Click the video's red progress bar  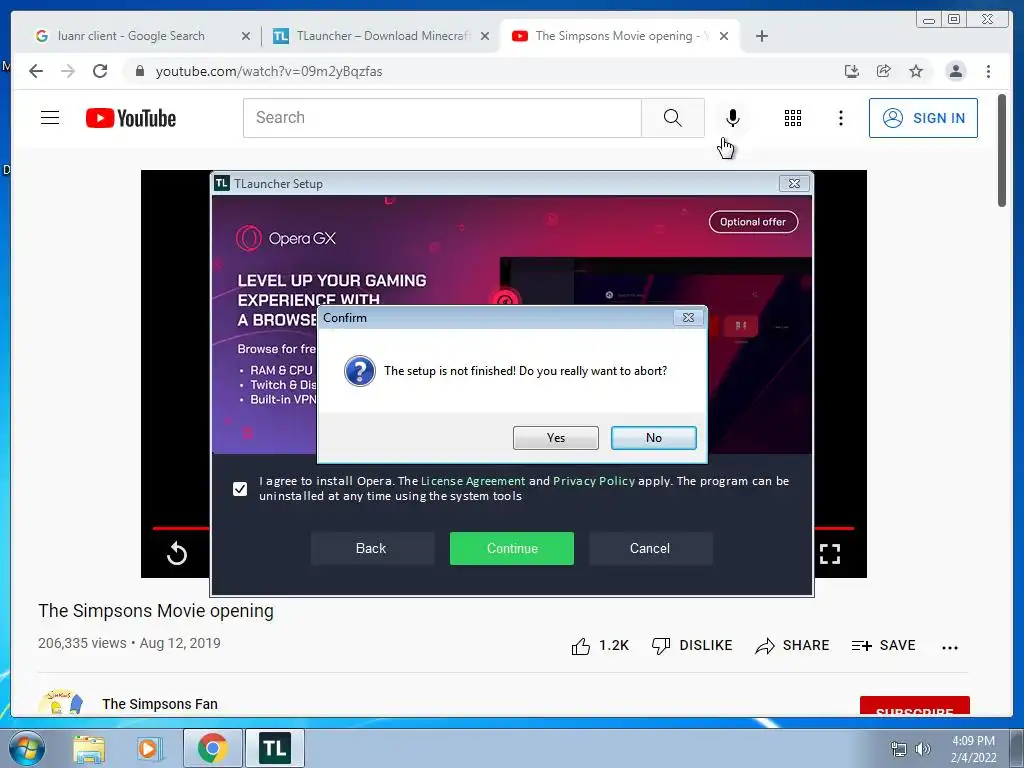coord(181,528)
